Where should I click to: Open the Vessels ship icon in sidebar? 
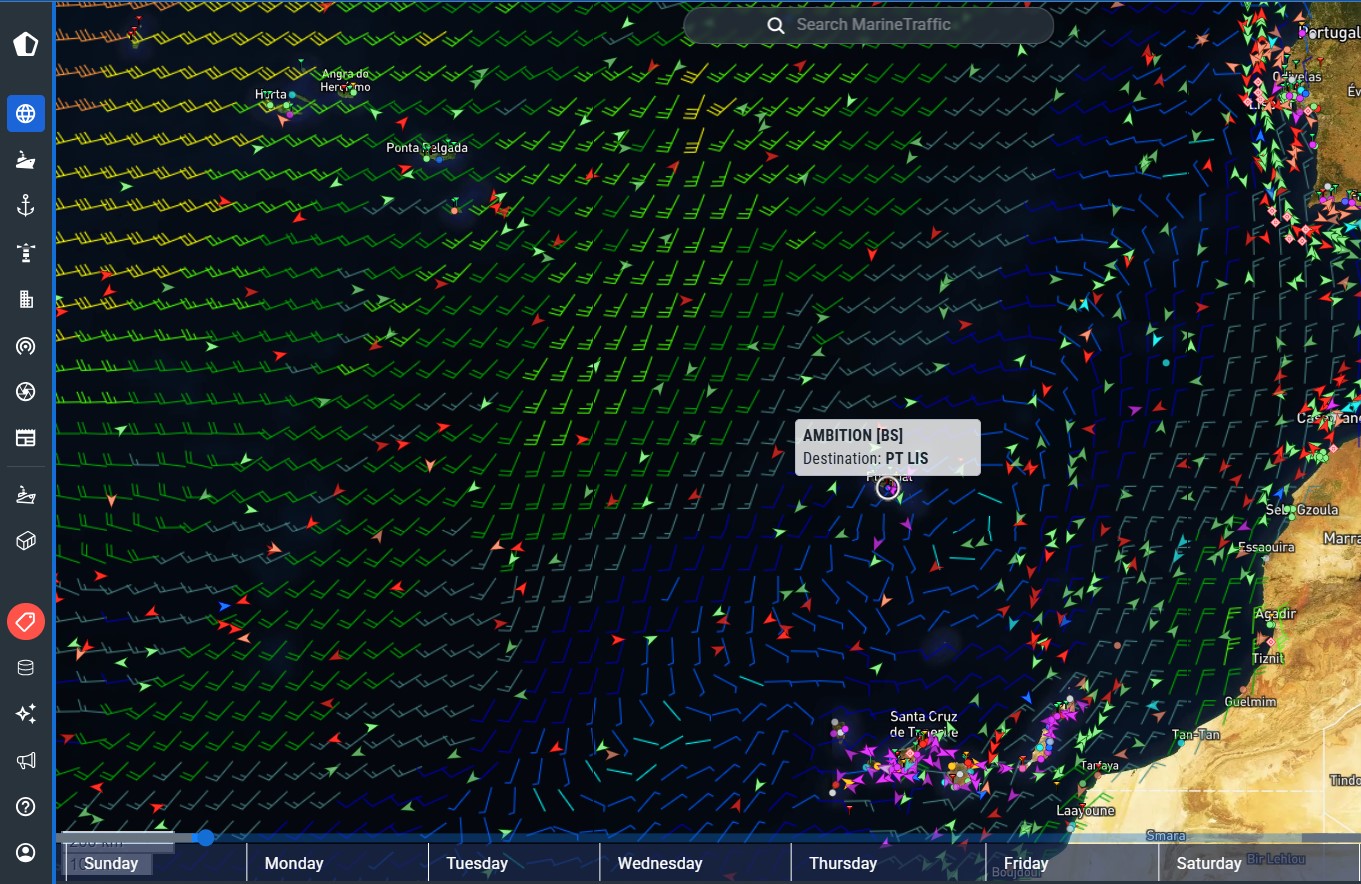click(x=26, y=160)
